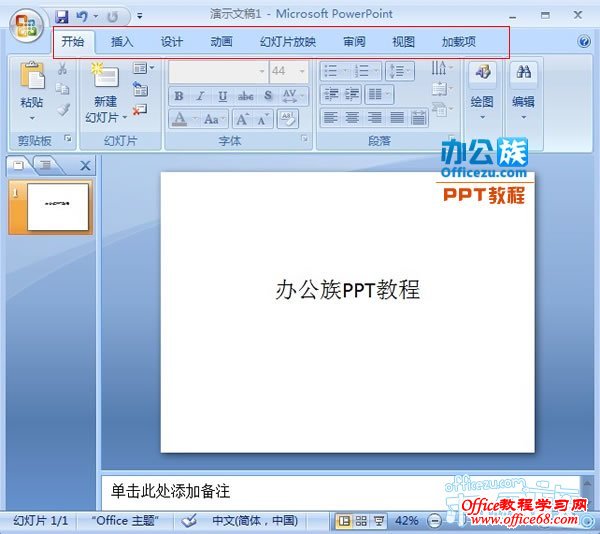Switch to Slide Sorter view
The height and width of the screenshot is (534, 600).
point(361,521)
